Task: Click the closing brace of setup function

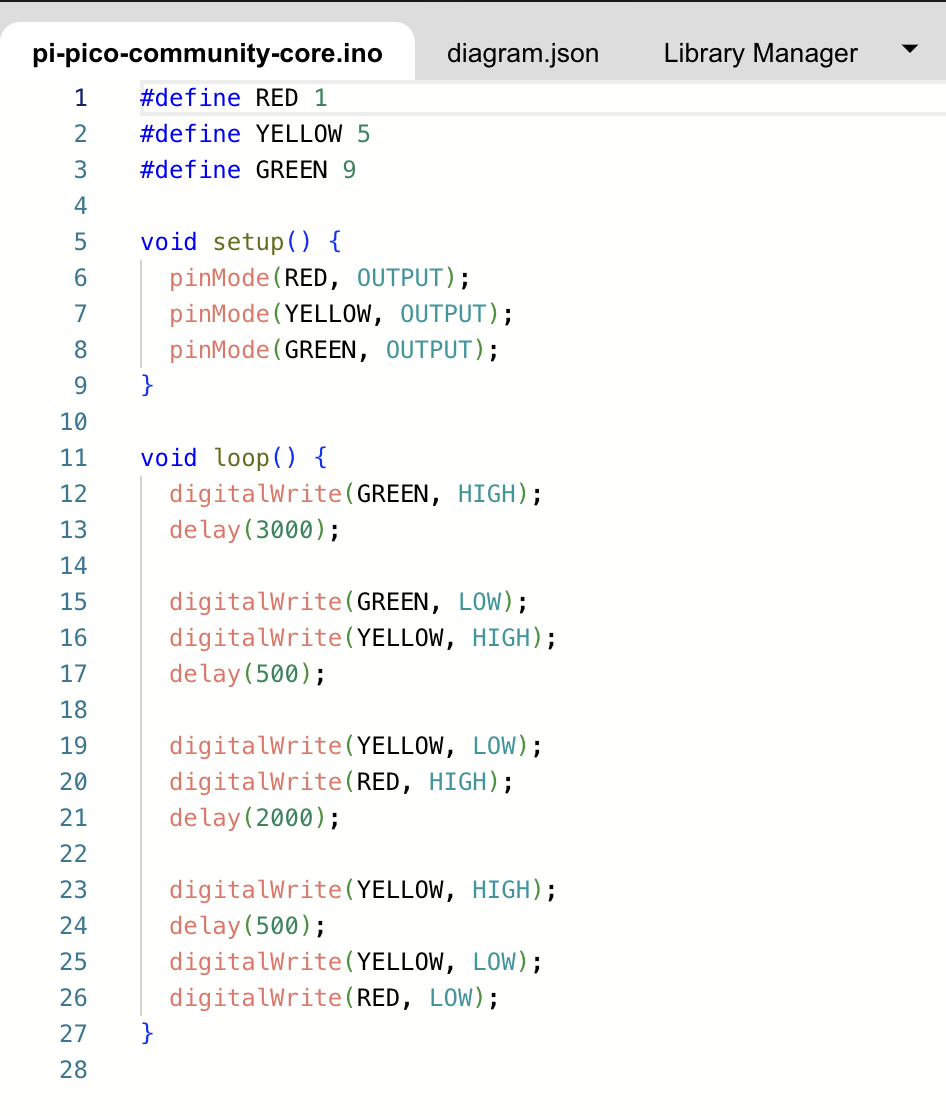Action: (x=147, y=385)
